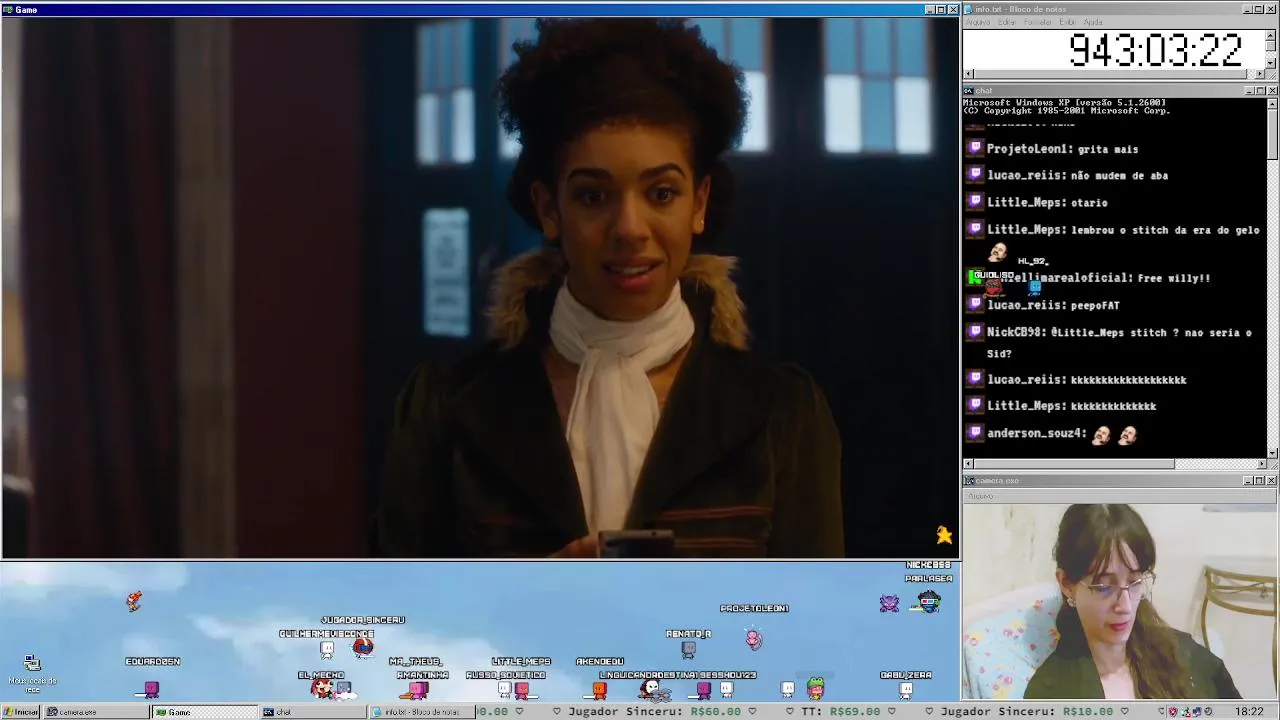Click the chat window scroll down arrow
Viewport: 1280px width, 720px height.
pos(1272,453)
